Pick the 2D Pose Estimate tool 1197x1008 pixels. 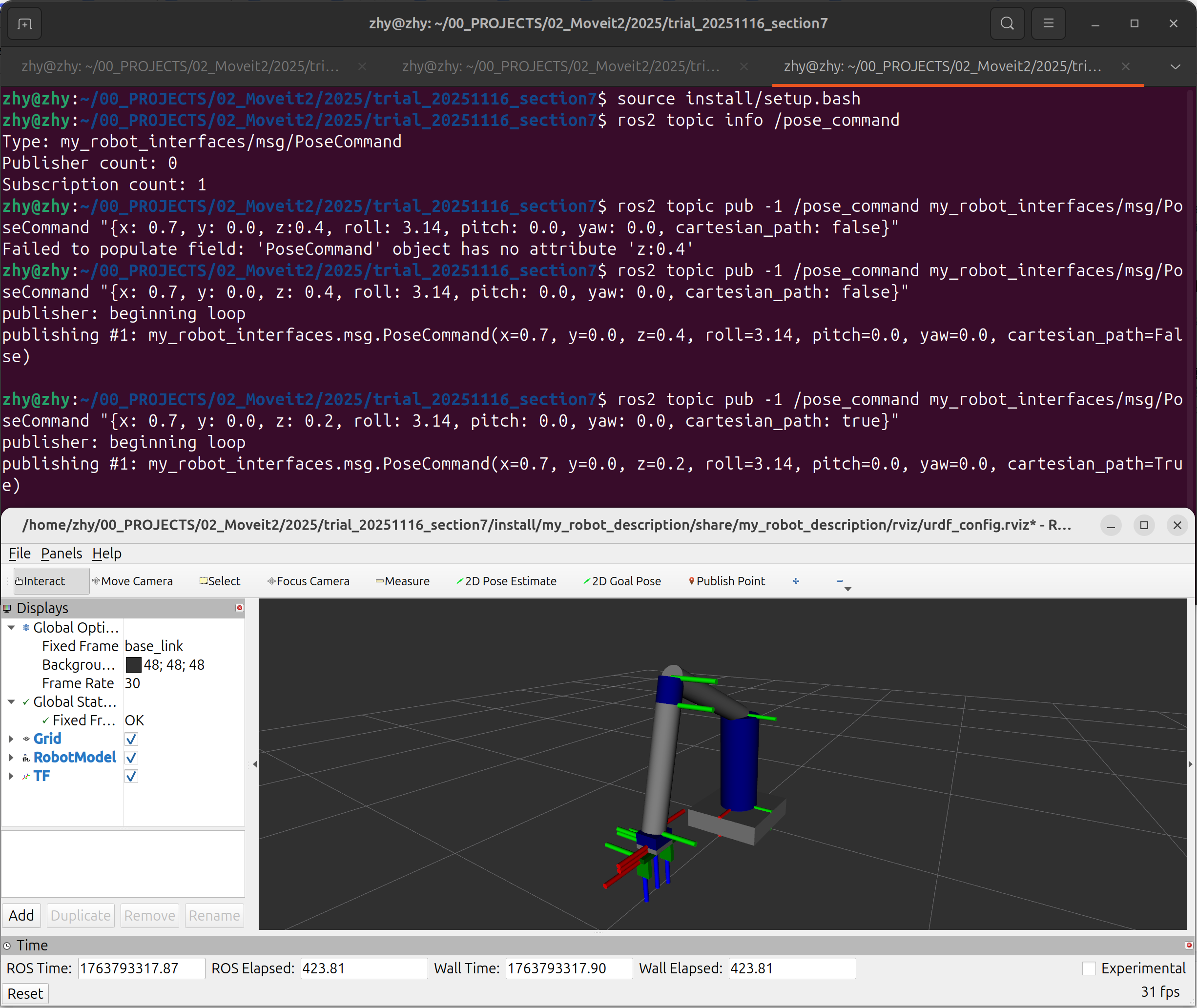tap(506, 581)
